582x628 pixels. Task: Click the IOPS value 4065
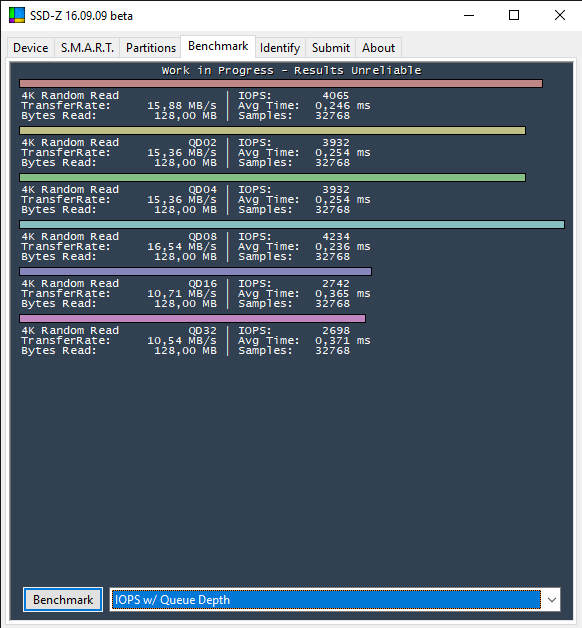(336, 96)
